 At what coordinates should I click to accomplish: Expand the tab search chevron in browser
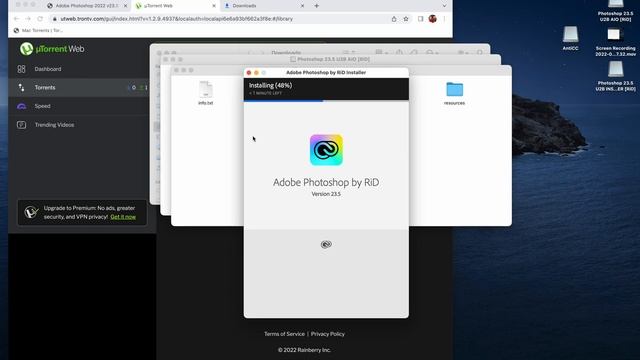click(444, 6)
